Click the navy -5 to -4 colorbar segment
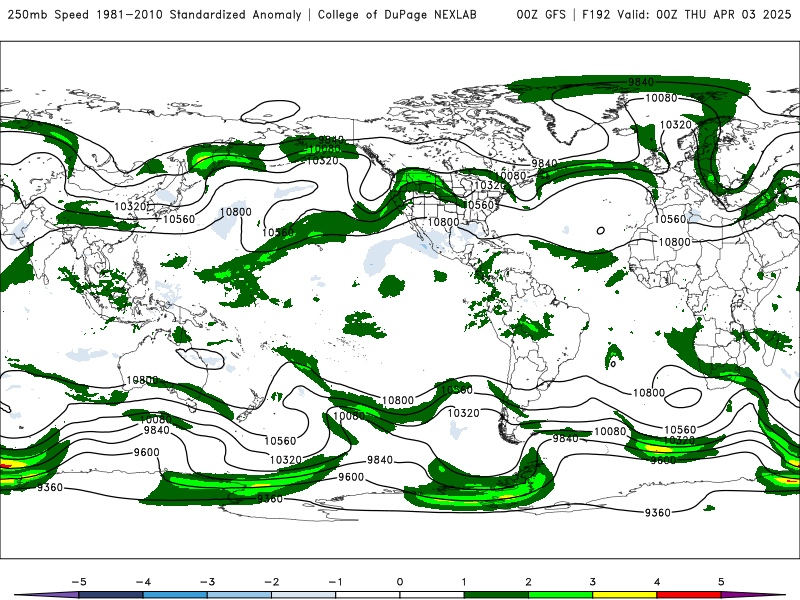Viewport: 800px width, 600px height. pos(111,595)
